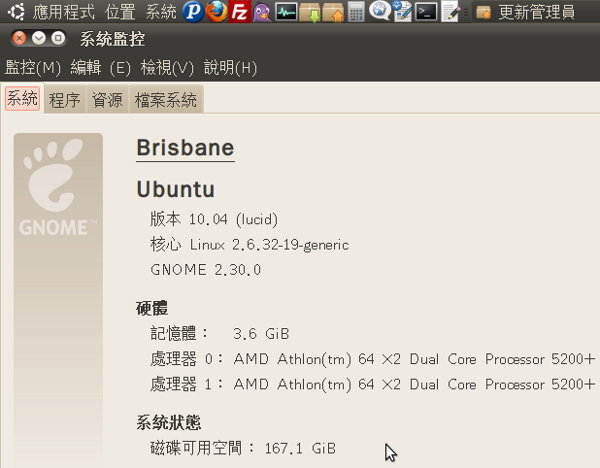Open Pidgin messenger icon in panel

262,12
